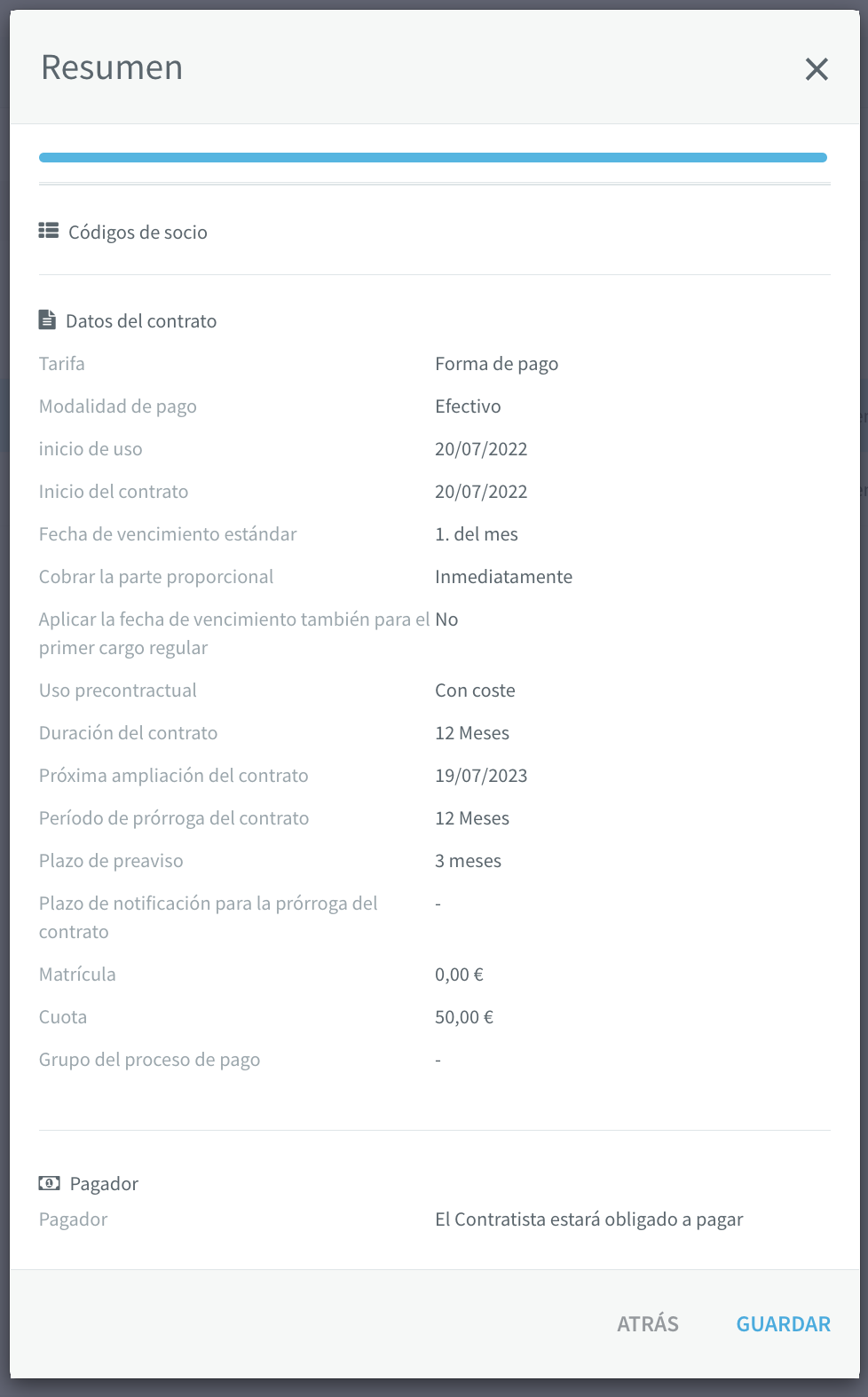Click the inicio de uso date 20/07/2022

pos(481,448)
